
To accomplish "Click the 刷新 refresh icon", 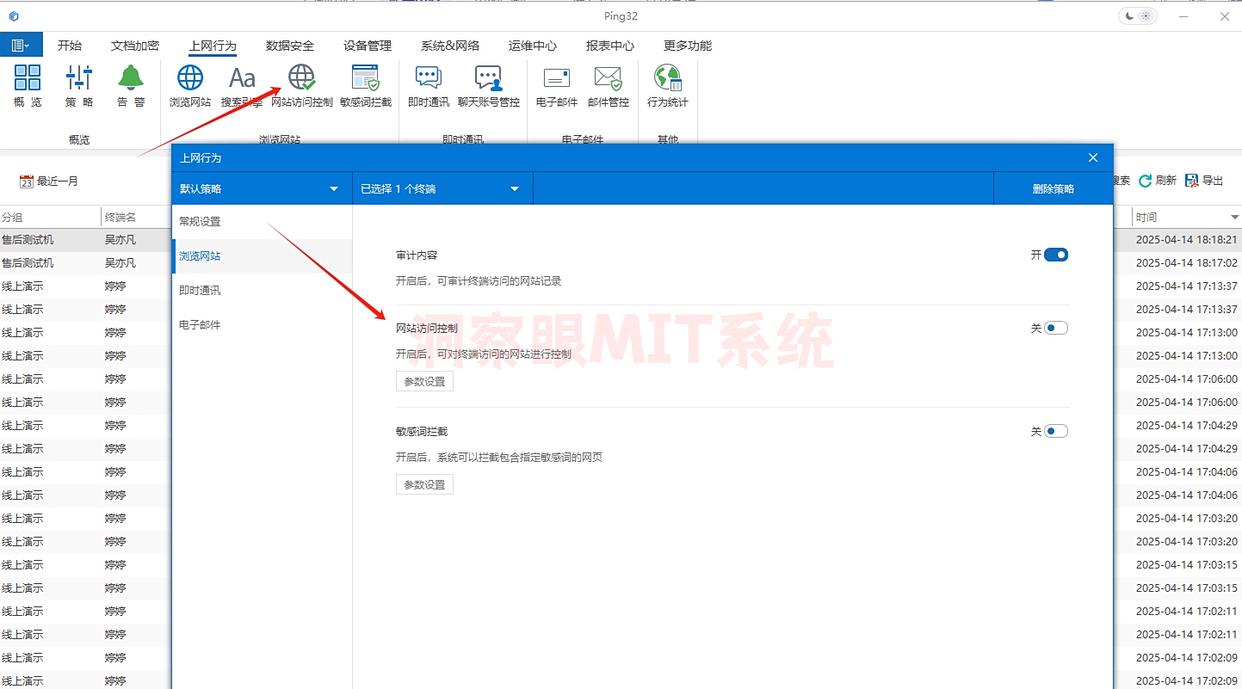I will (x=1146, y=181).
